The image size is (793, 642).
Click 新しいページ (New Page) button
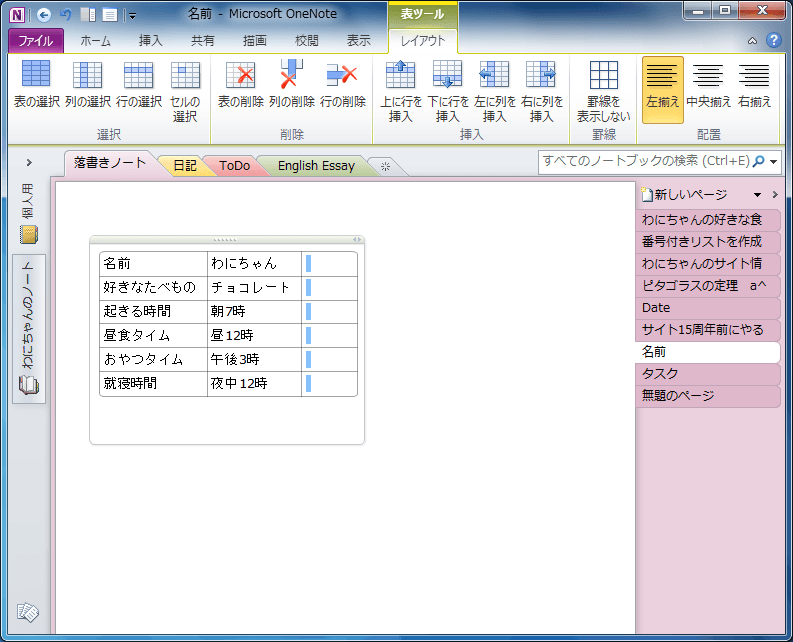tap(684, 195)
